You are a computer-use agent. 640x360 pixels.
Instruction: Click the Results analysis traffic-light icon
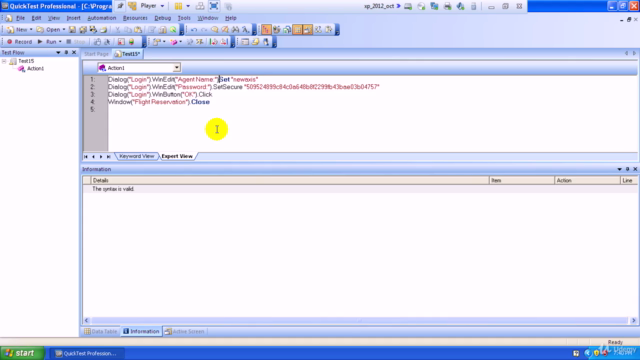131,42
